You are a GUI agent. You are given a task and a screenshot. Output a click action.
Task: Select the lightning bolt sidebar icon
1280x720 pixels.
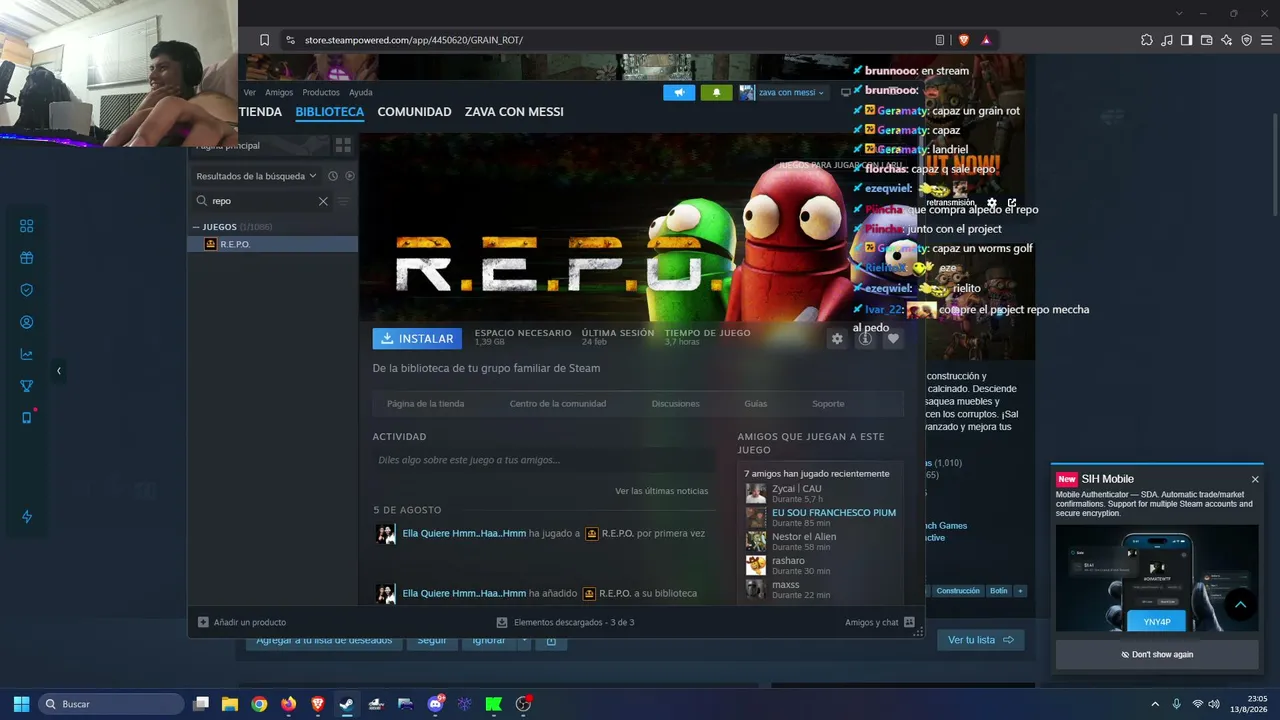click(27, 517)
